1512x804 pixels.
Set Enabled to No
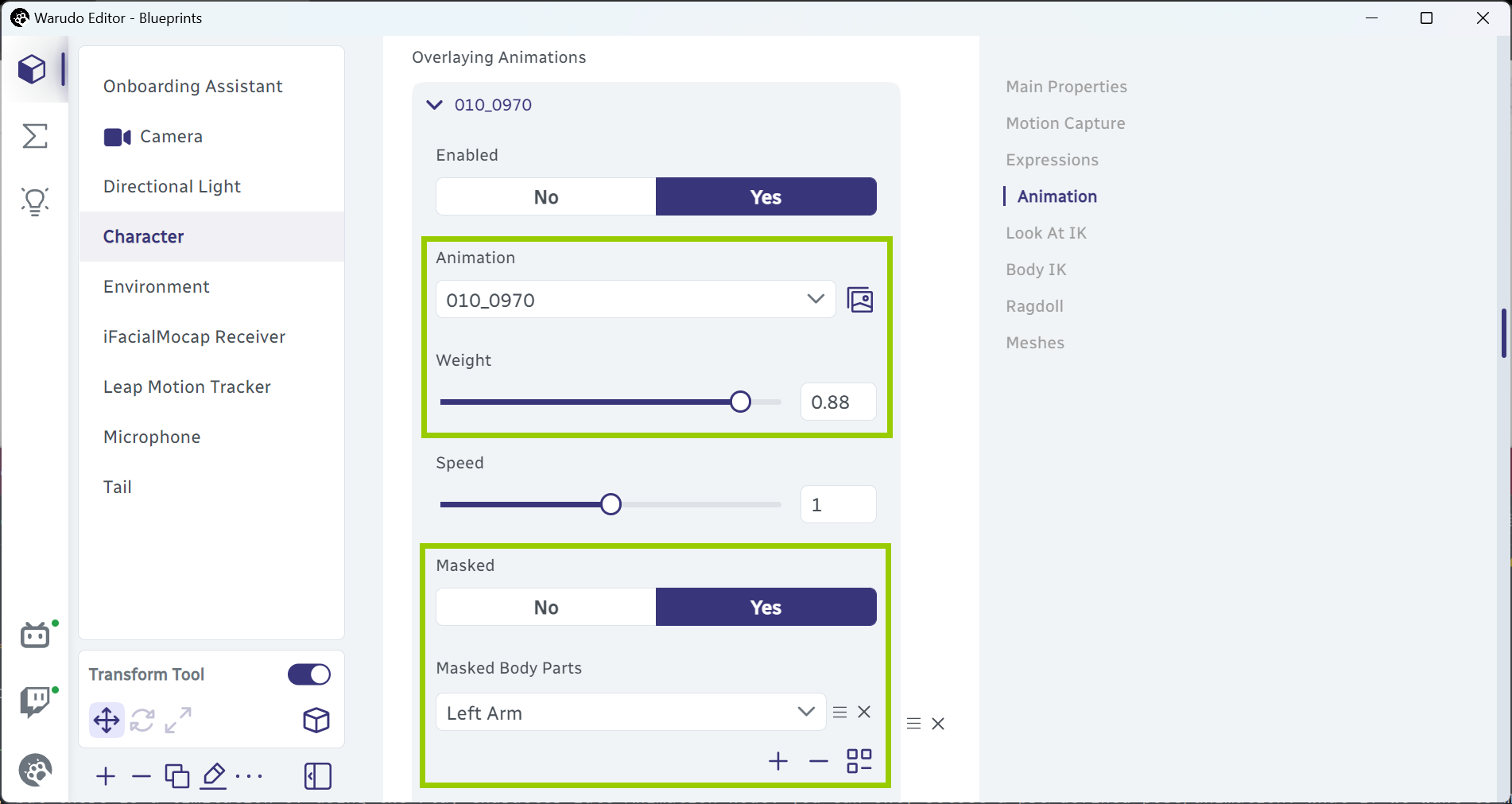tap(546, 196)
